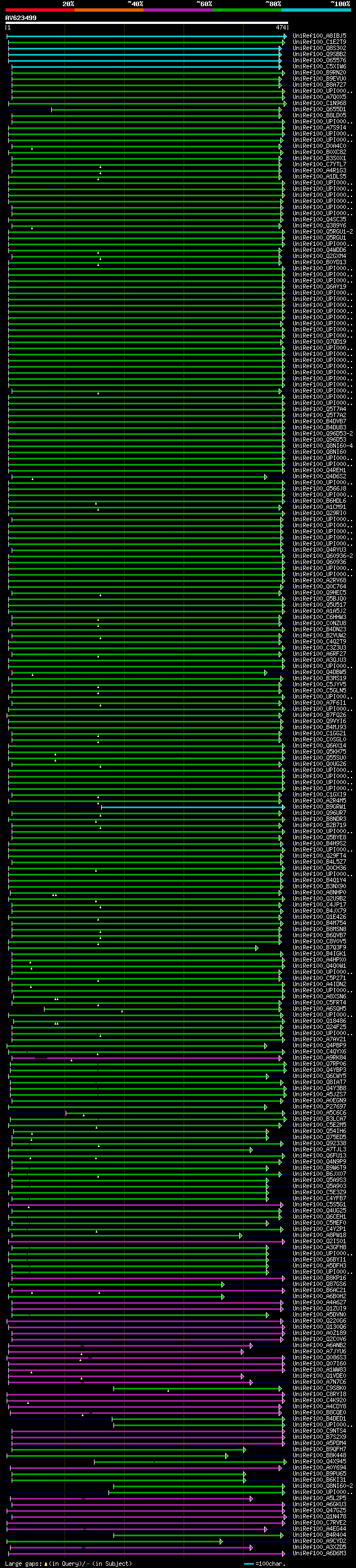Screen dimensions: 356x1568
Task: Select the UniRef100_B4DED1 row label
Action: (x=319, y=1418)
